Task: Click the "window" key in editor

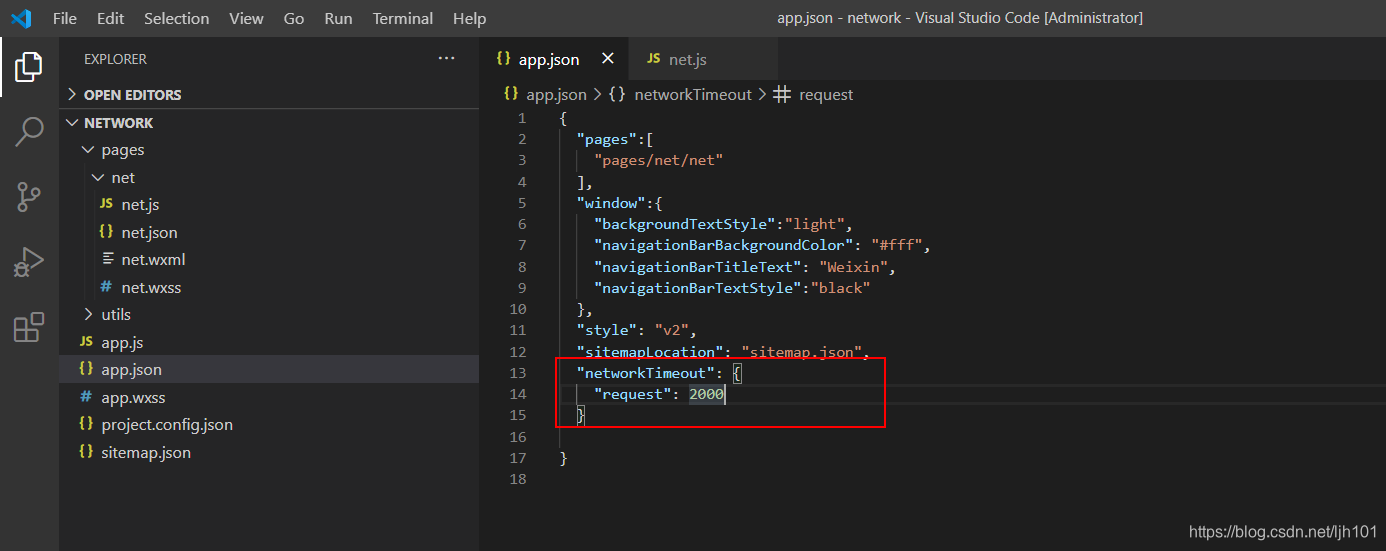Action: (612, 203)
